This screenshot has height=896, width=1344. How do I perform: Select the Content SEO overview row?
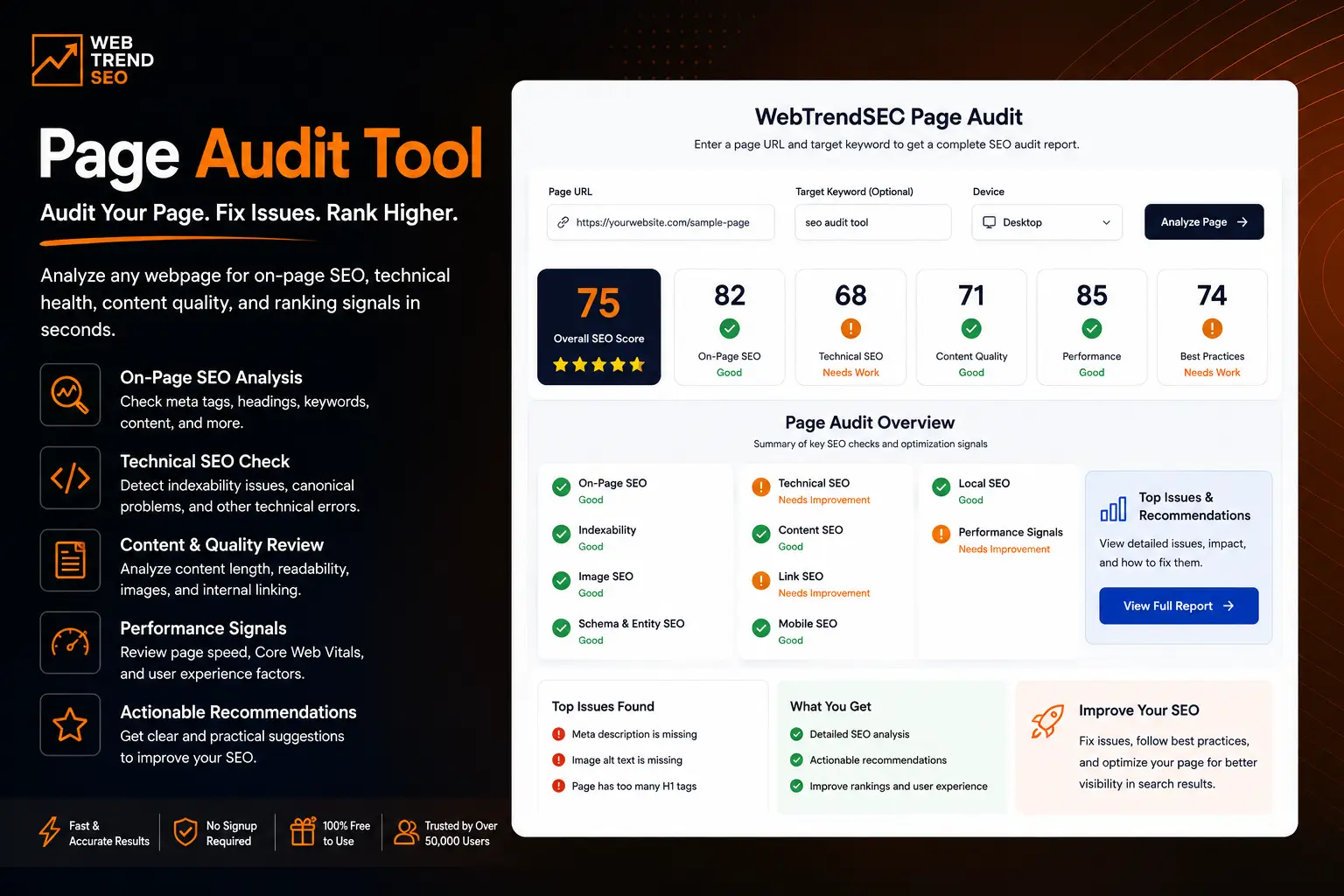tap(797, 537)
